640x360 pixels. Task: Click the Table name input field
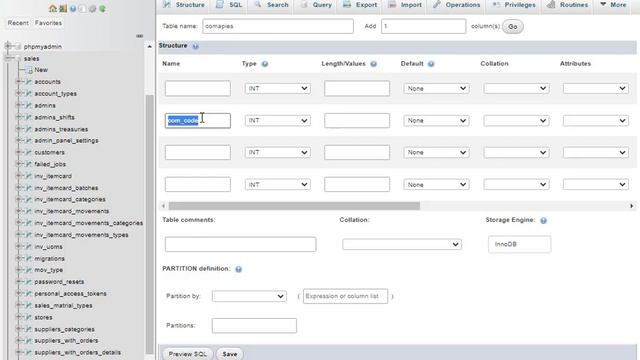tap(278, 26)
